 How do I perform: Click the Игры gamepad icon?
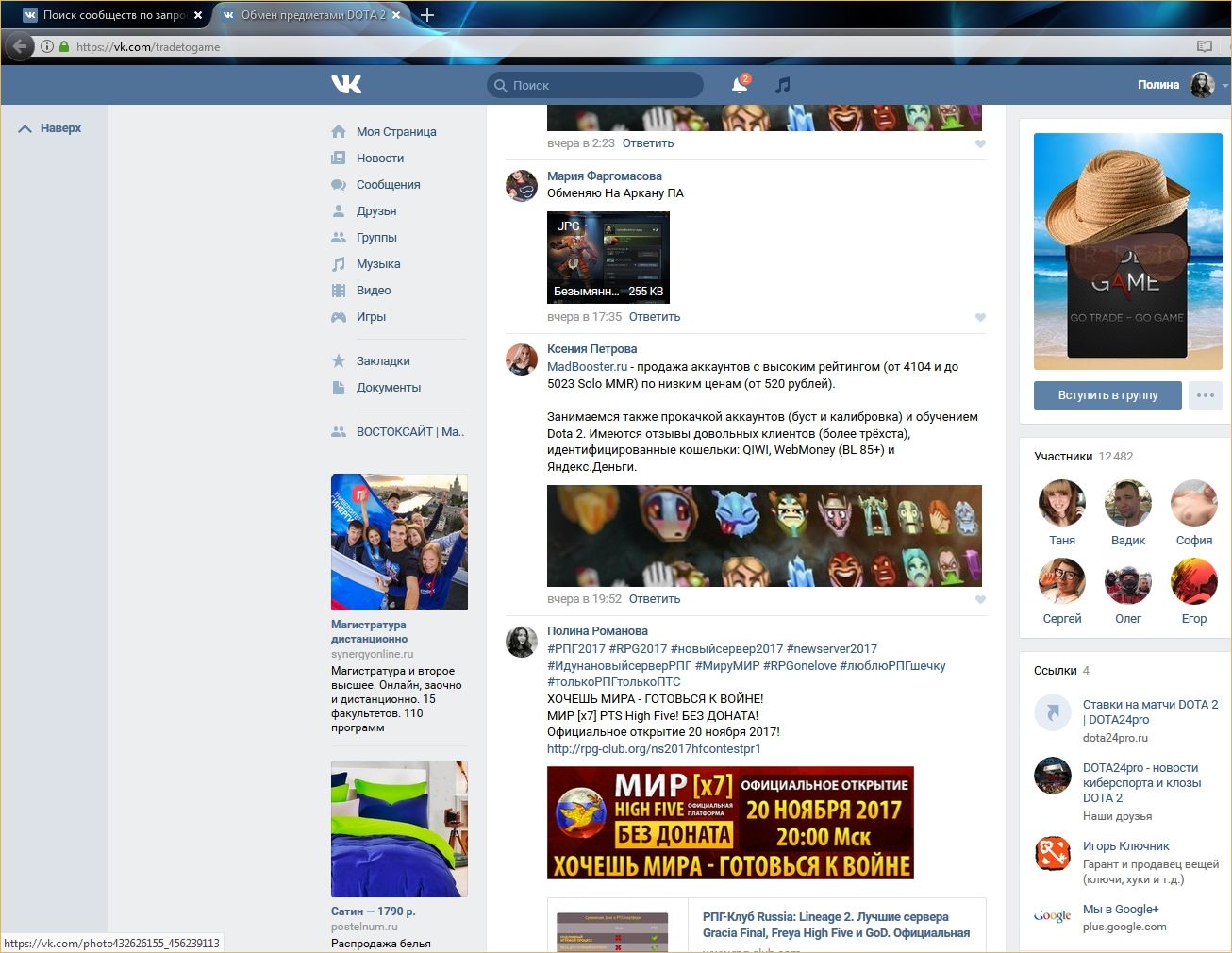pos(339,317)
